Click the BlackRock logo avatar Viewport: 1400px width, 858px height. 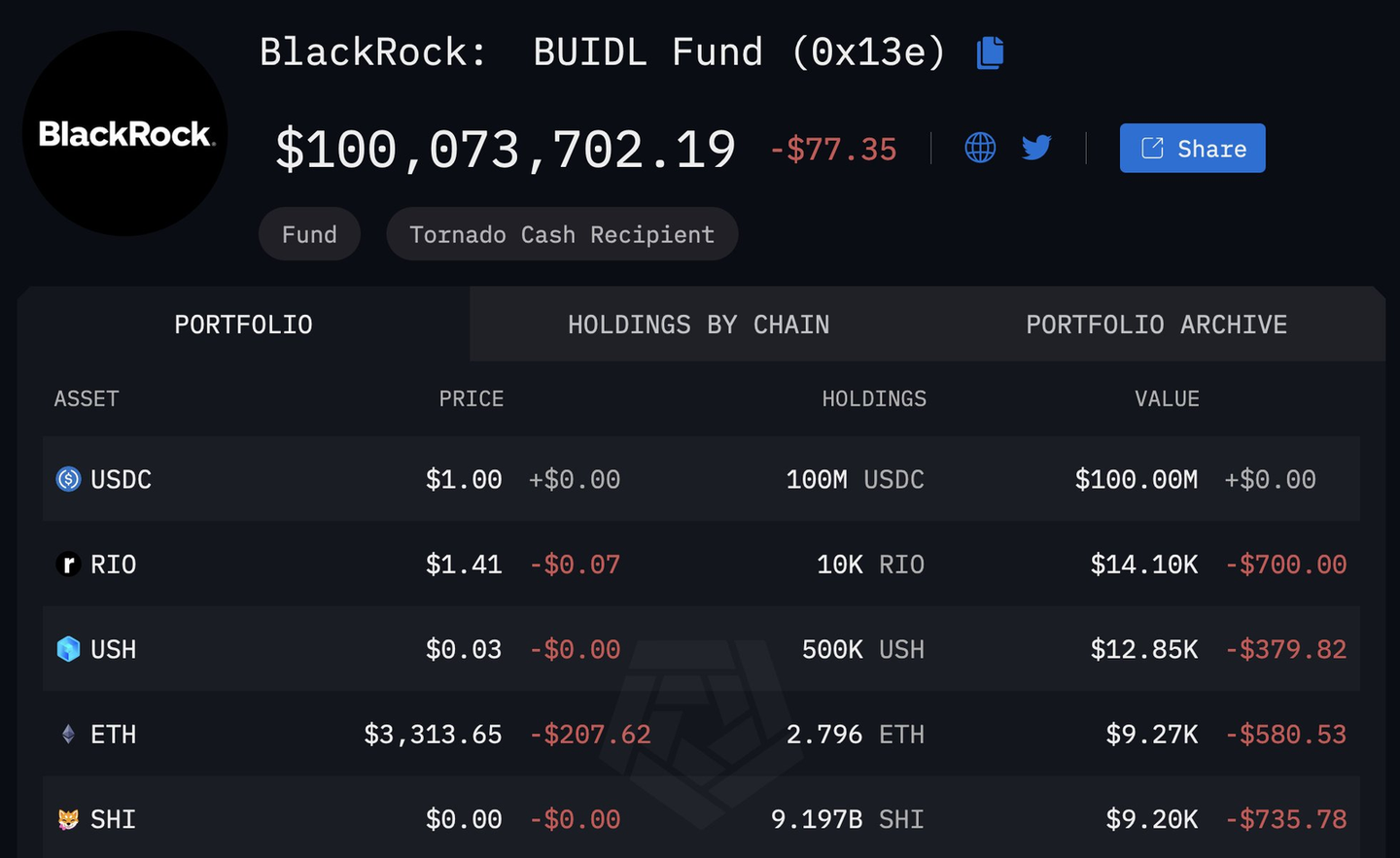124,133
